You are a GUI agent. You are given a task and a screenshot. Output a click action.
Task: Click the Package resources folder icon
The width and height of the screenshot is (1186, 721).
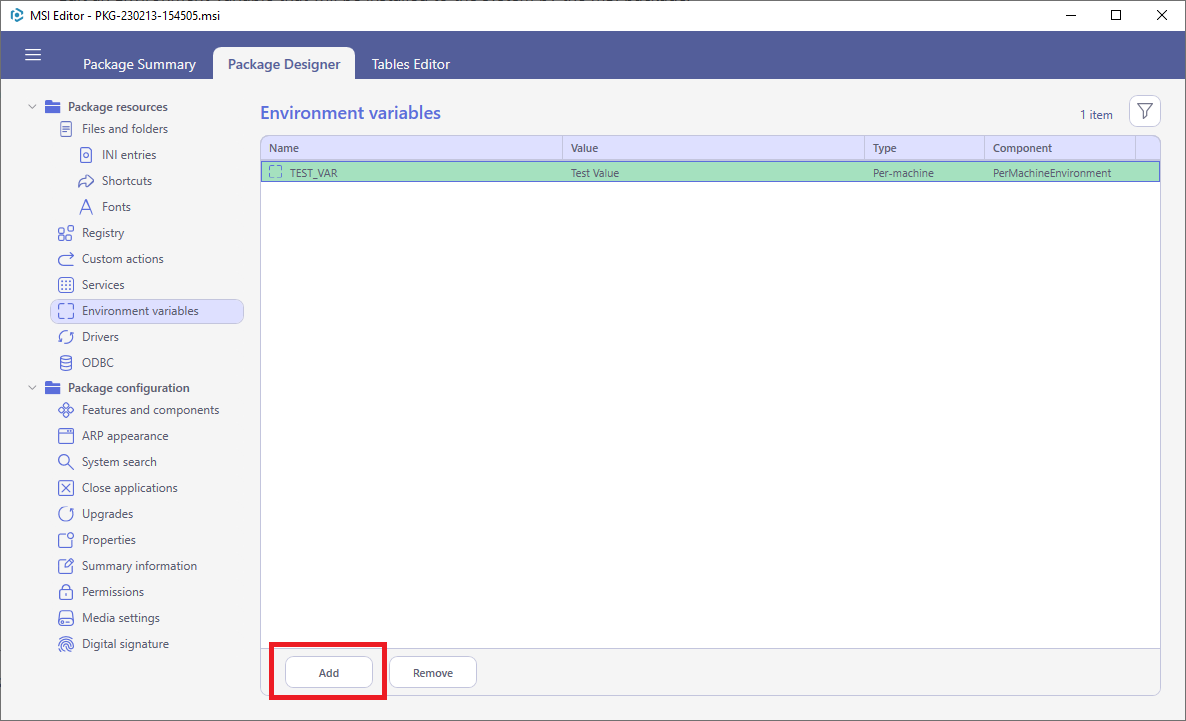pyautogui.click(x=52, y=106)
